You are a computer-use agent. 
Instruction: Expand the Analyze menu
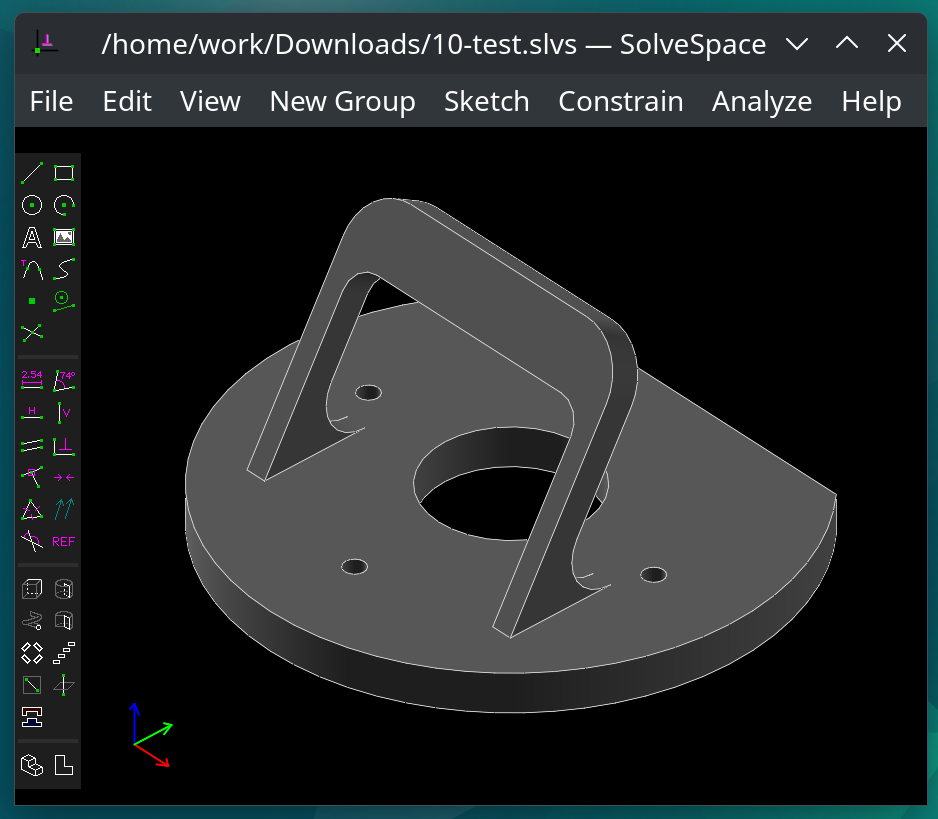point(761,101)
